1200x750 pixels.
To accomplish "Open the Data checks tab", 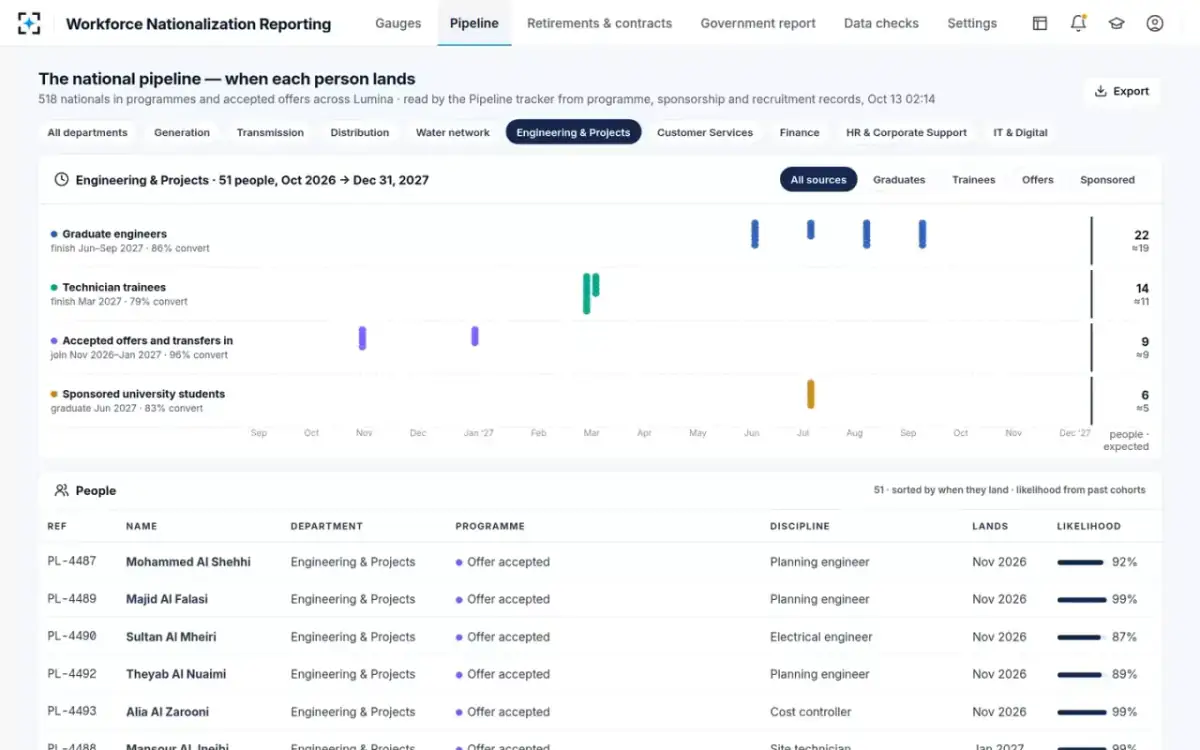I will pyautogui.click(x=881, y=23).
